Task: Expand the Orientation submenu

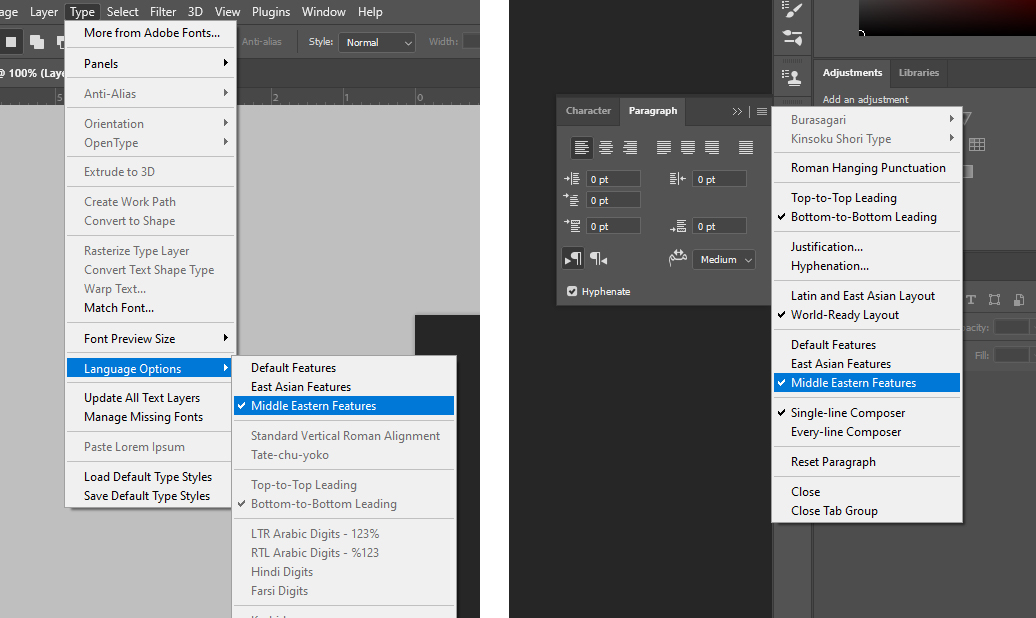Action: 151,124
